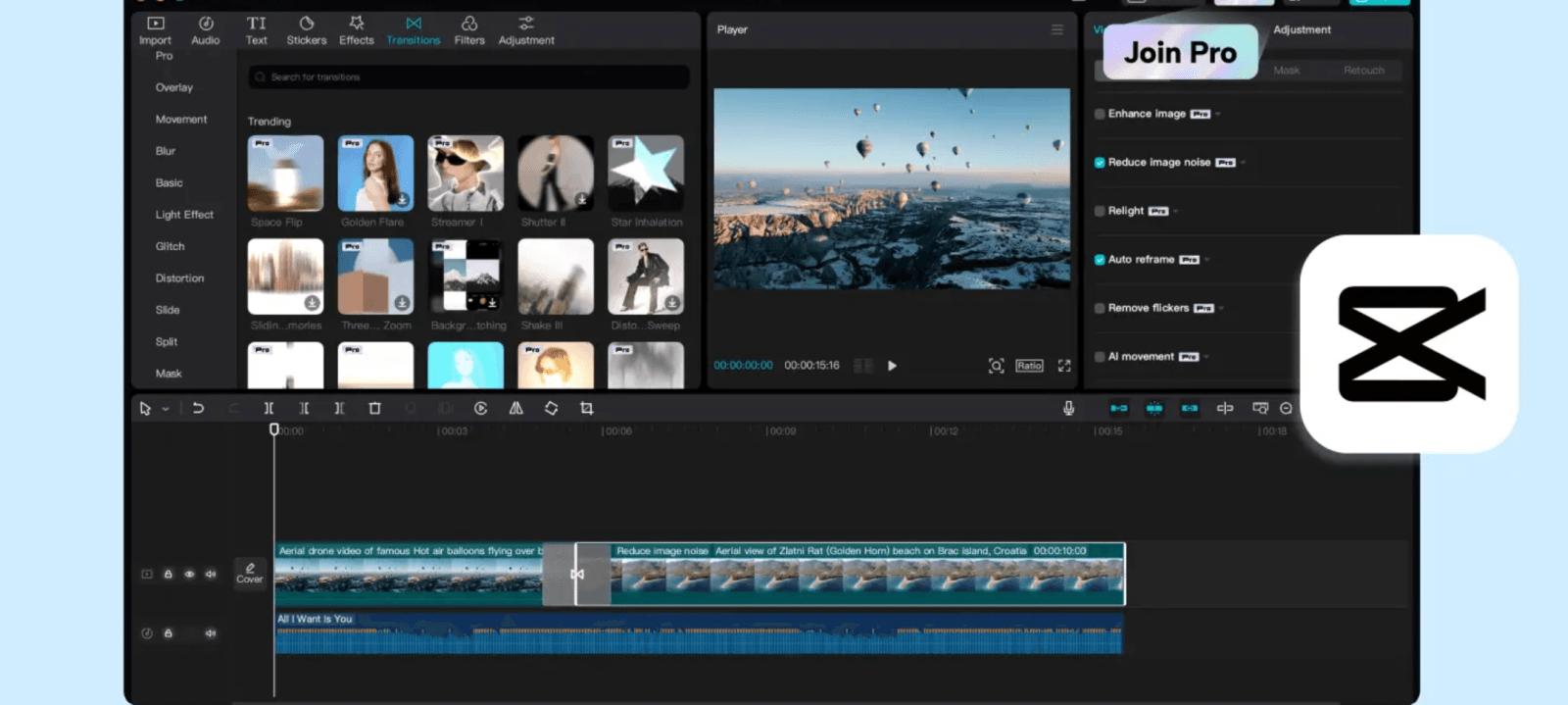
Task: Open the selection tool dropdown arrow
Action: pos(166,409)
